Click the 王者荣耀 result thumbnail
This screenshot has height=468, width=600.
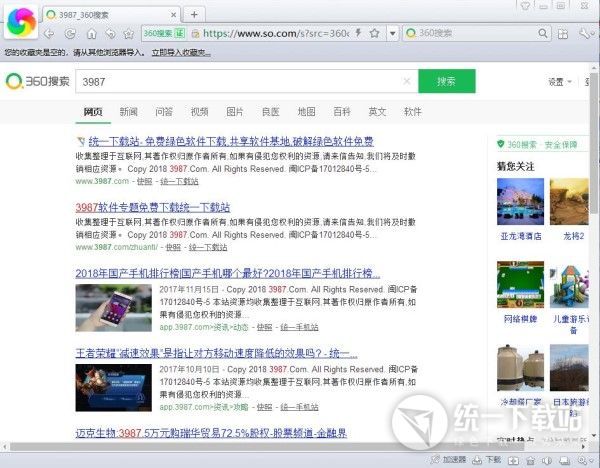click(114, 388)
